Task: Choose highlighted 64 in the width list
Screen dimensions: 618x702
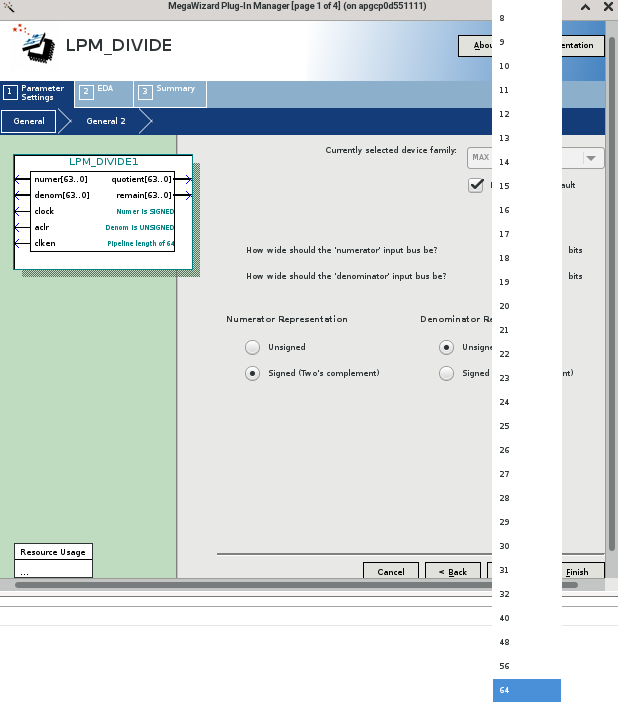Action: 527,690
